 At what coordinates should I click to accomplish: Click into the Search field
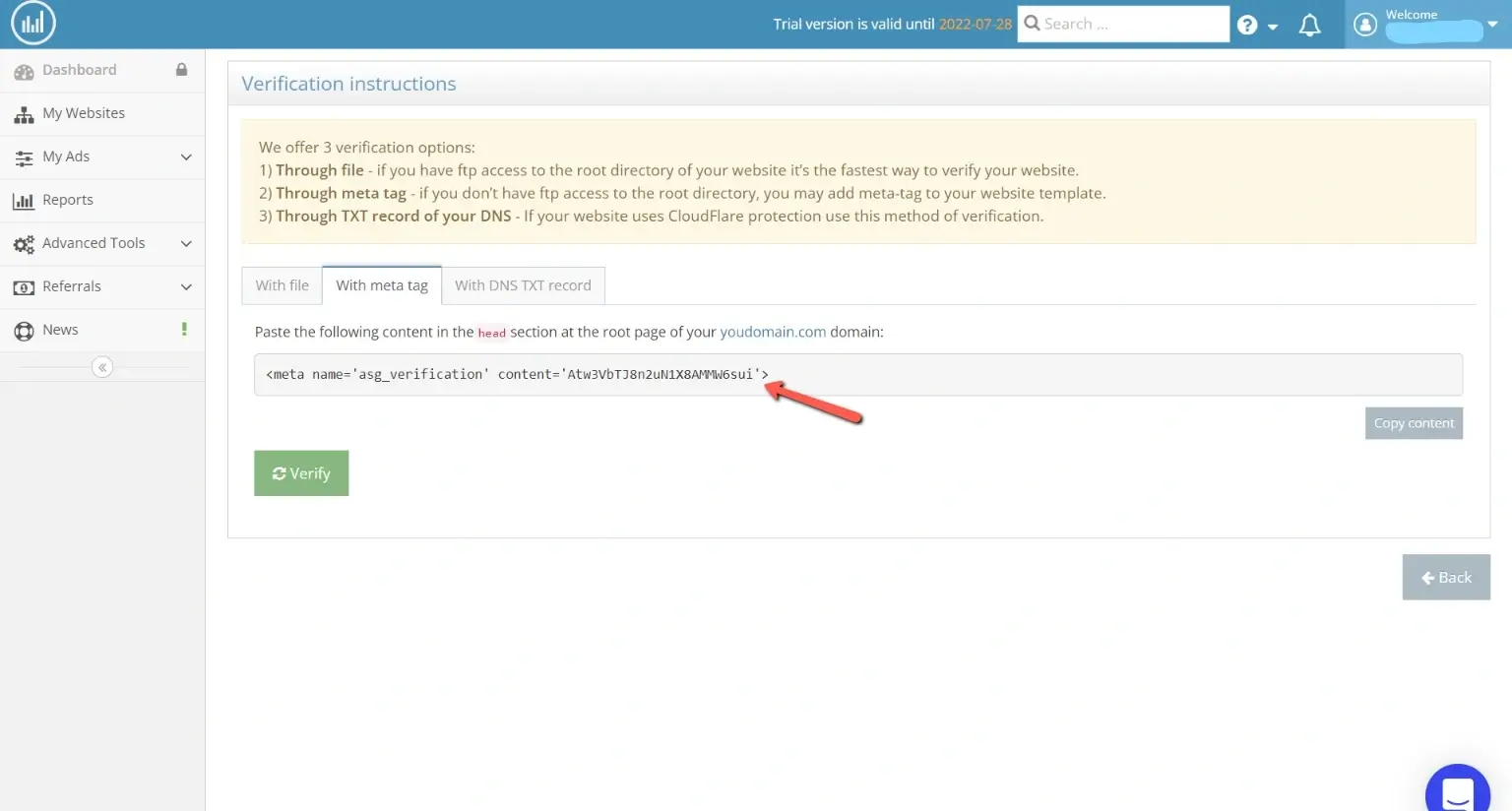coord(1123,24)
